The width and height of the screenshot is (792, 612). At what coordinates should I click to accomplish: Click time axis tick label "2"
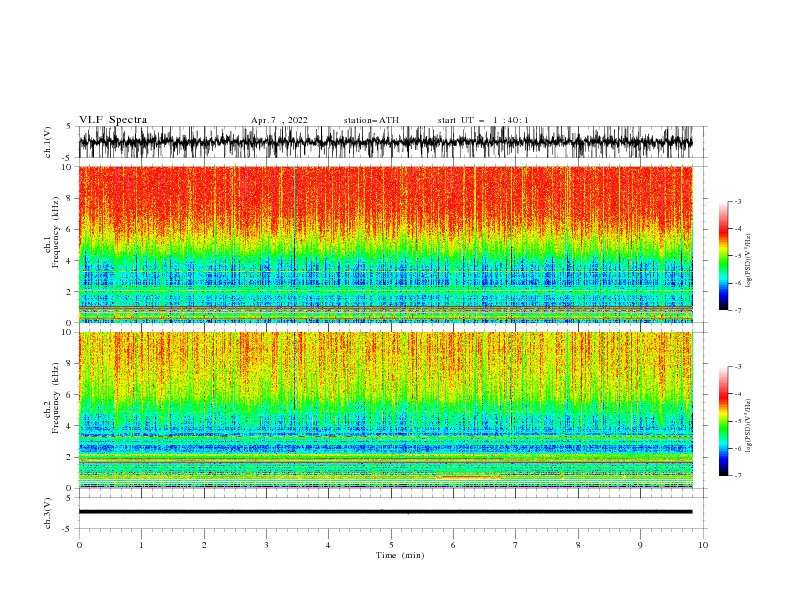click(x=204, y=545)
